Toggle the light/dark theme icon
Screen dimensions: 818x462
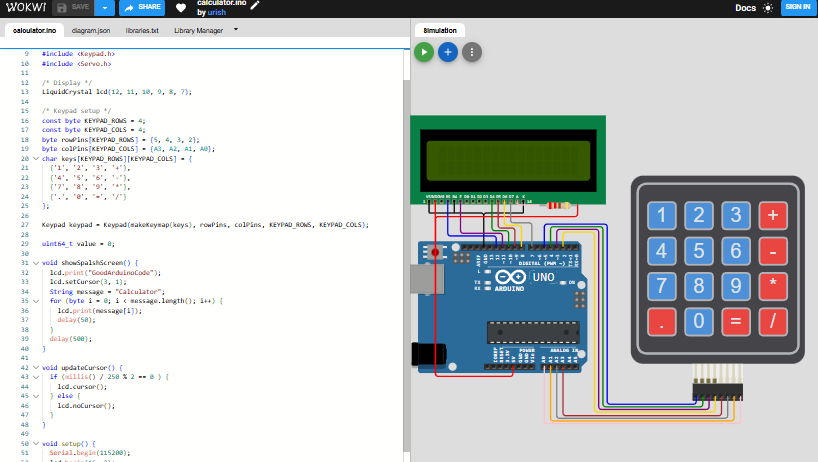(x=768, y=8)
